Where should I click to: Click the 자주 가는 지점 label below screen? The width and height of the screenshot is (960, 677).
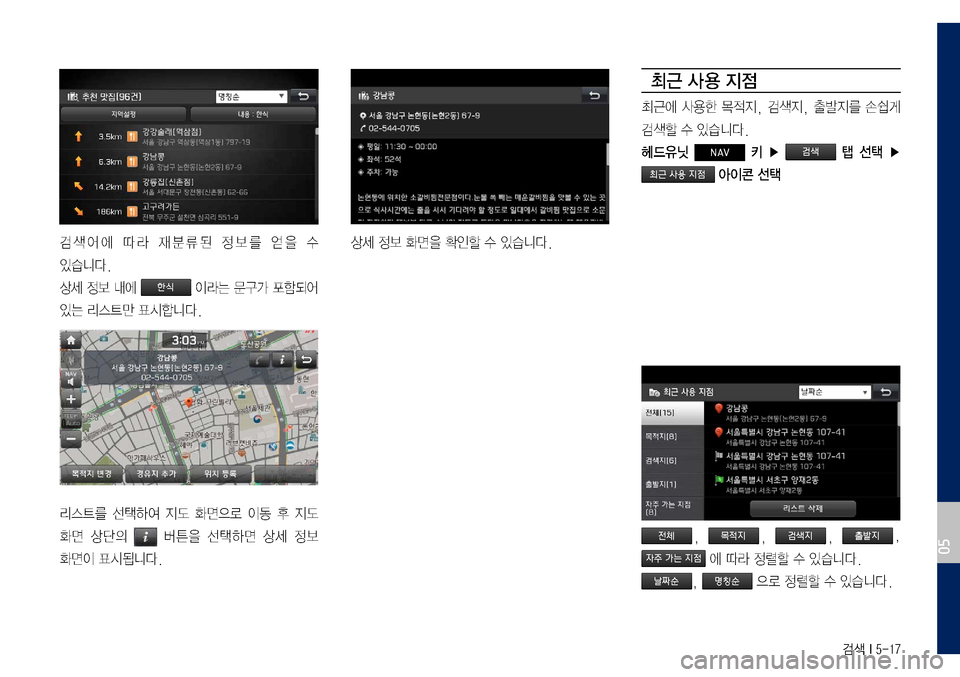673,558
